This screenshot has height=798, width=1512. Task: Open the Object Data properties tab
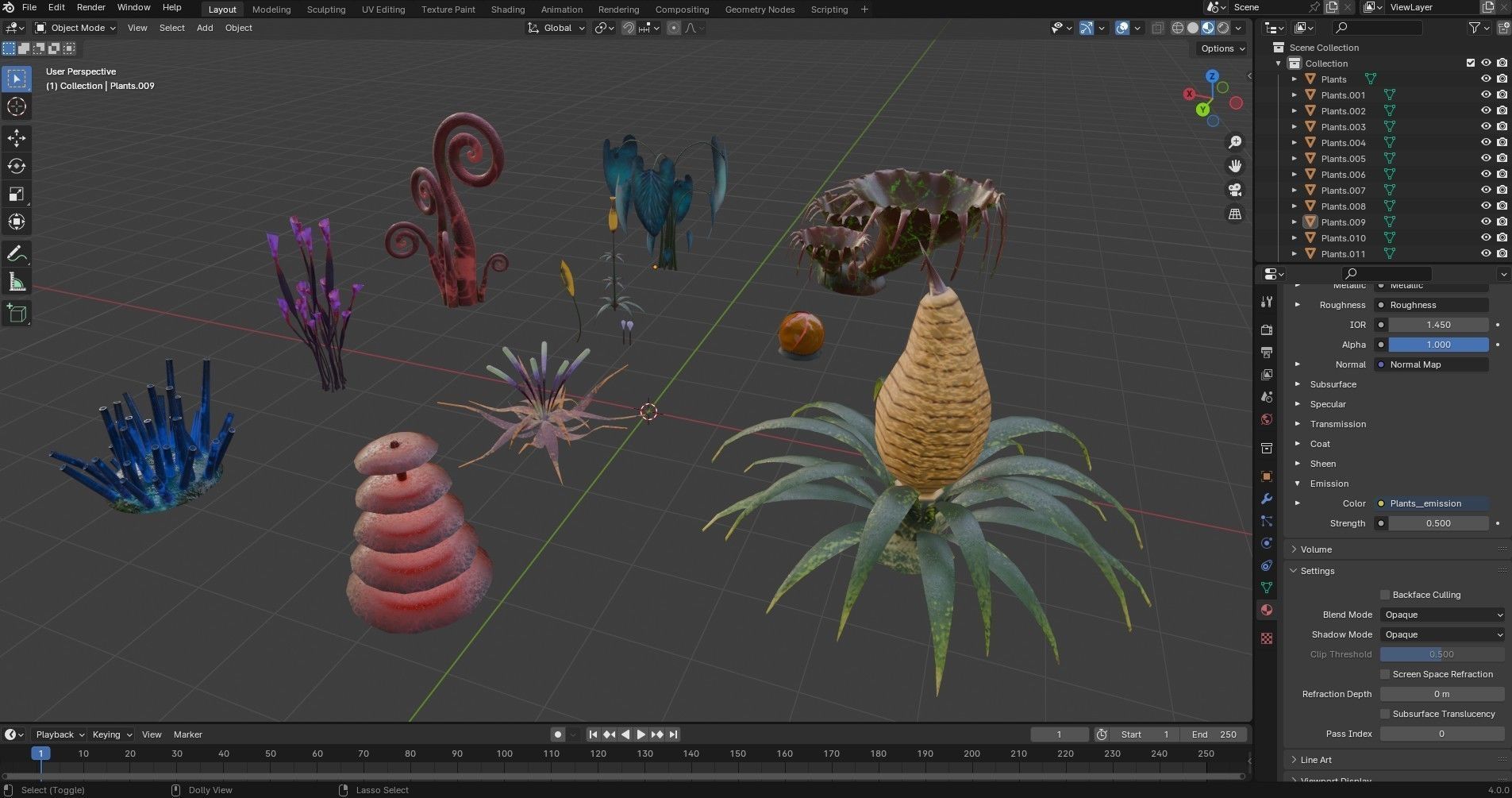[1267, 588]
